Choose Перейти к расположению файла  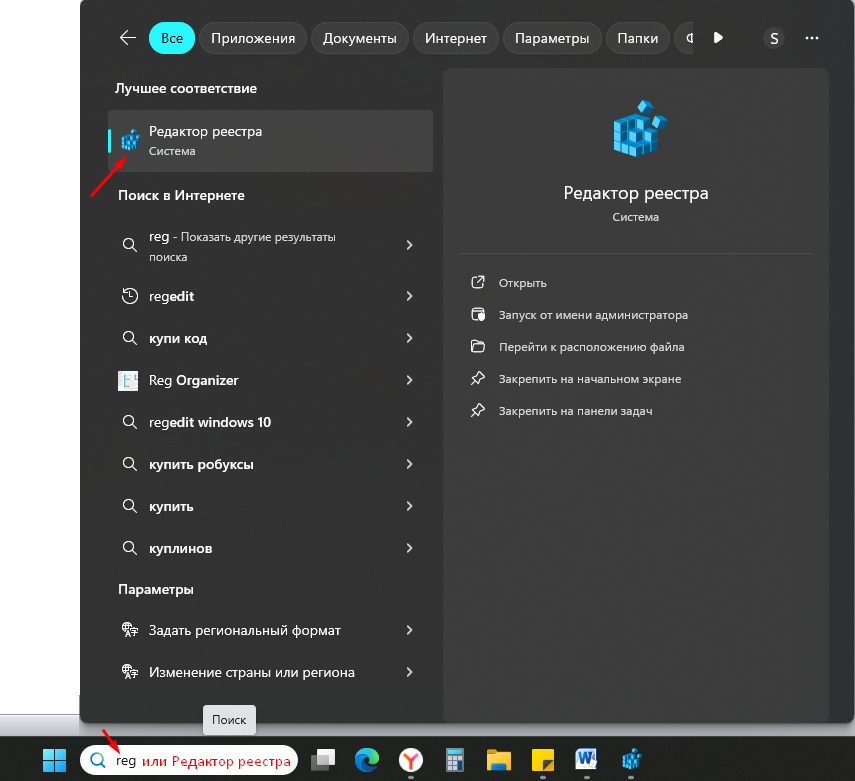click(x=592, y=347)
